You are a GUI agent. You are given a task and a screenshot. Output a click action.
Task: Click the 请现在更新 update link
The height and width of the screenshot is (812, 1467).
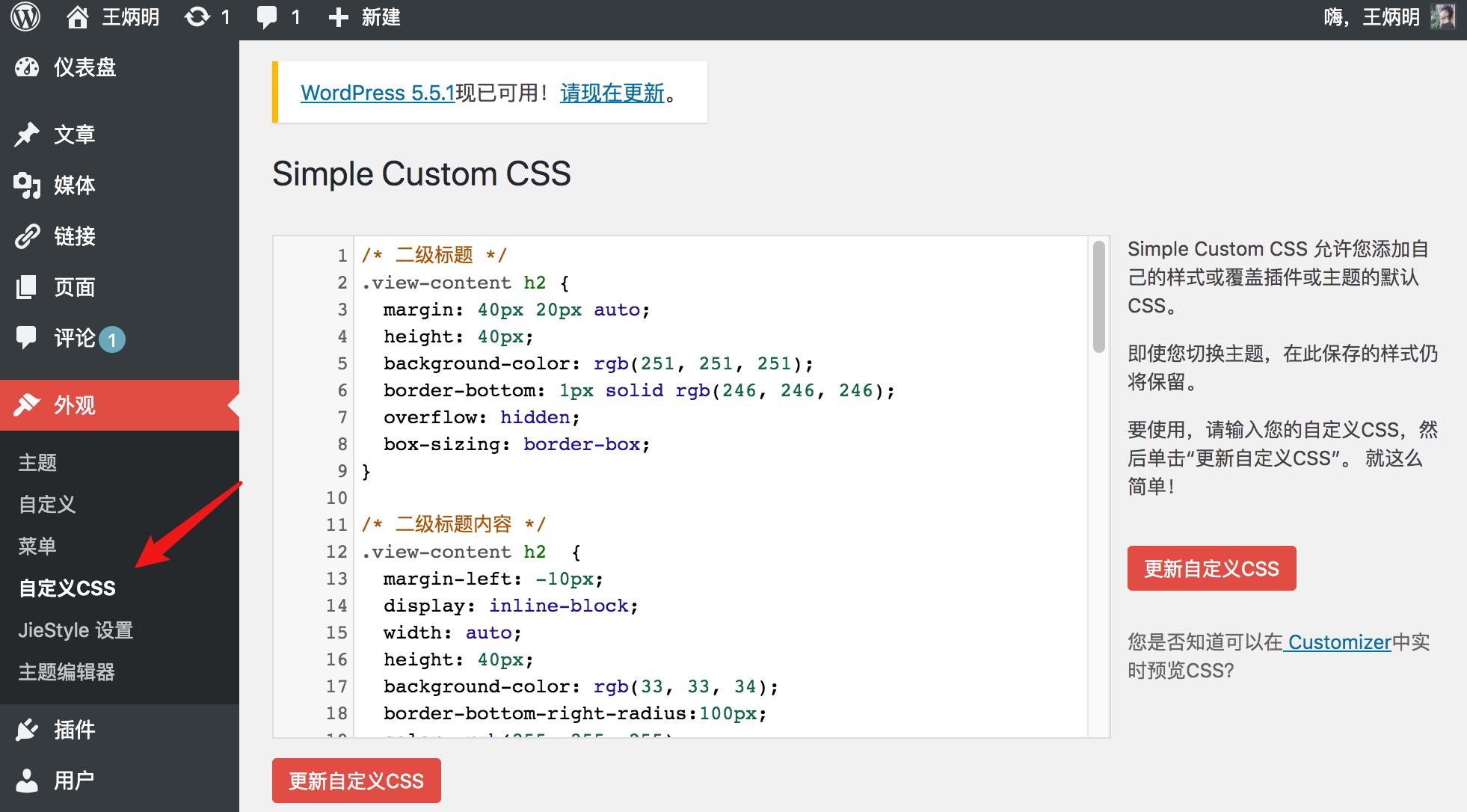tap(612, 93)
